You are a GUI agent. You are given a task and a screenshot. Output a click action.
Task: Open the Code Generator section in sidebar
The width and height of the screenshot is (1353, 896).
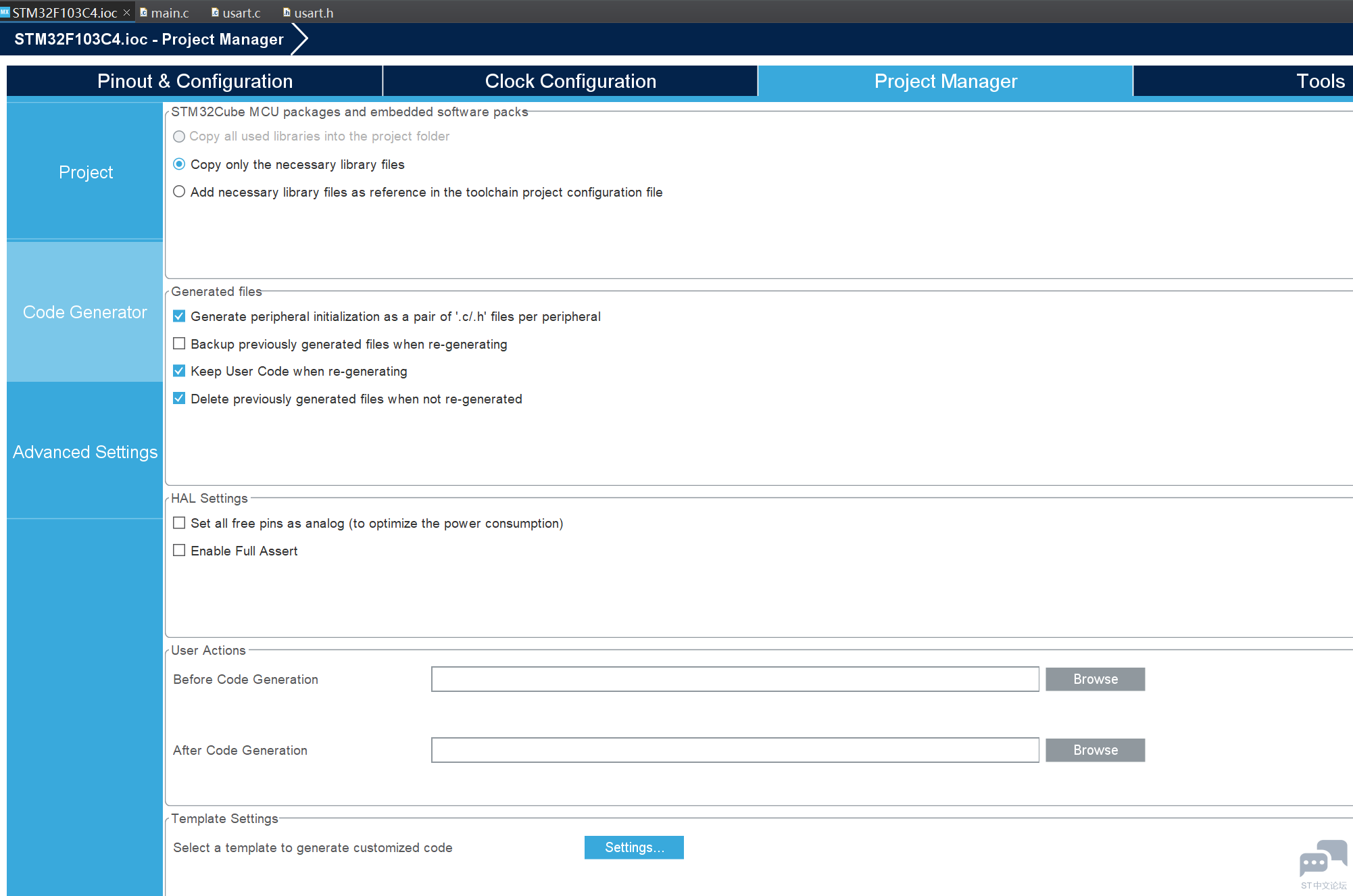click(x=84, y=312)
